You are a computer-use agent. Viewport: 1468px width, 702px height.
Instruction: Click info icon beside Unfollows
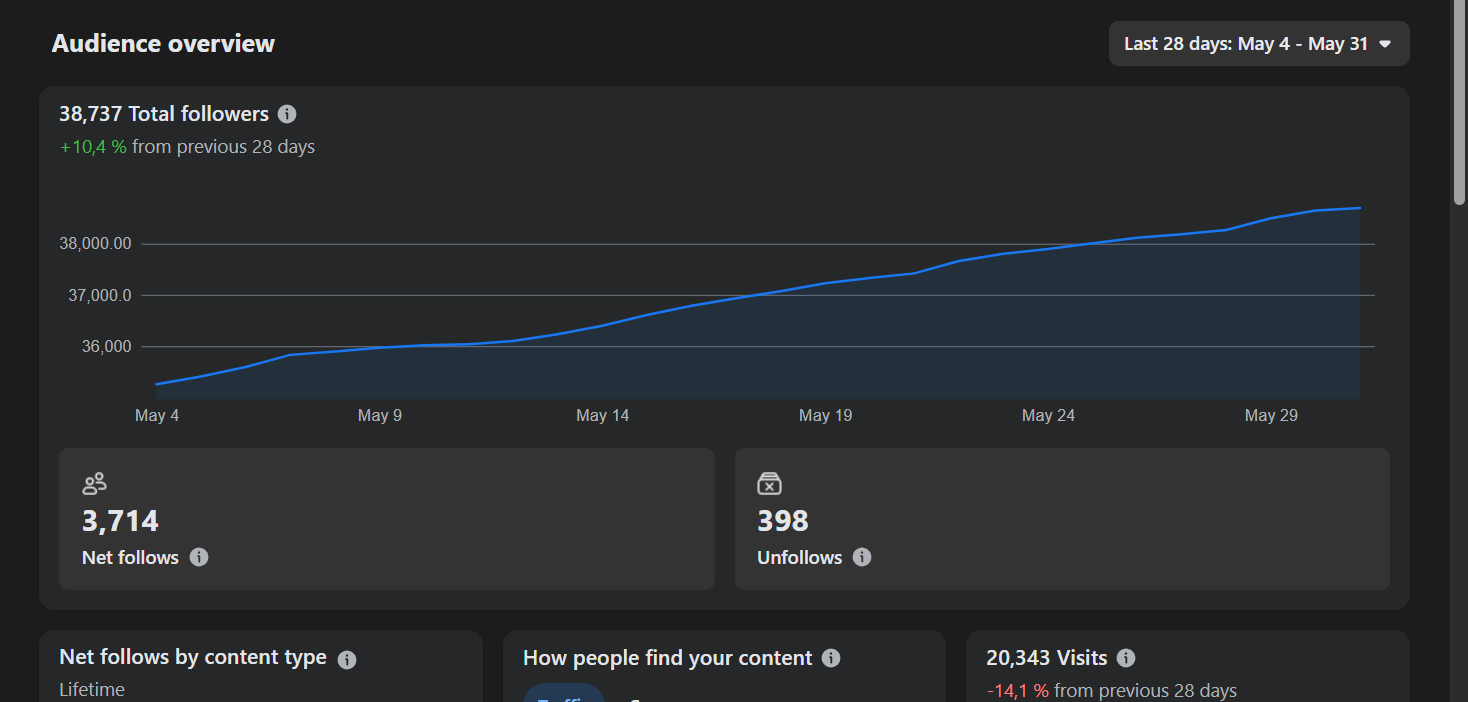click(x=862, y=557)
